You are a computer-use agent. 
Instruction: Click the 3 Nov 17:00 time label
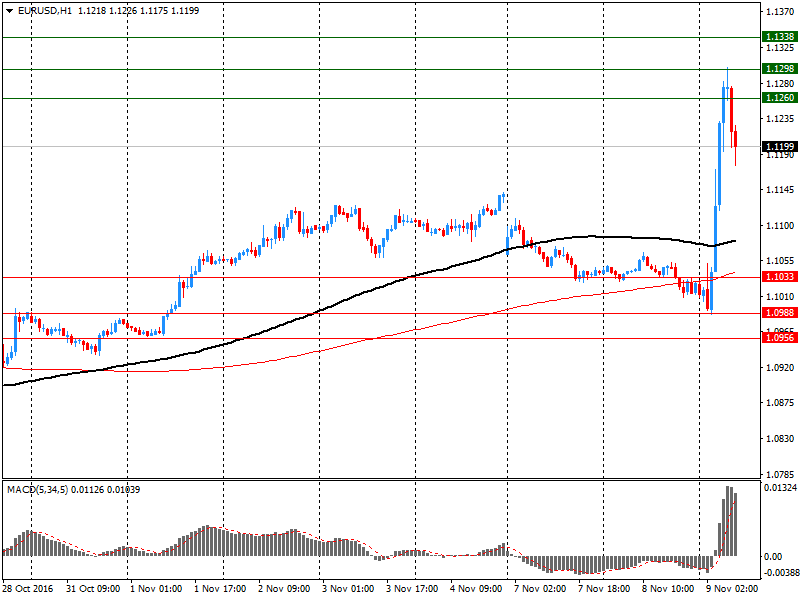pyautogui.click(x=412, y=589)
